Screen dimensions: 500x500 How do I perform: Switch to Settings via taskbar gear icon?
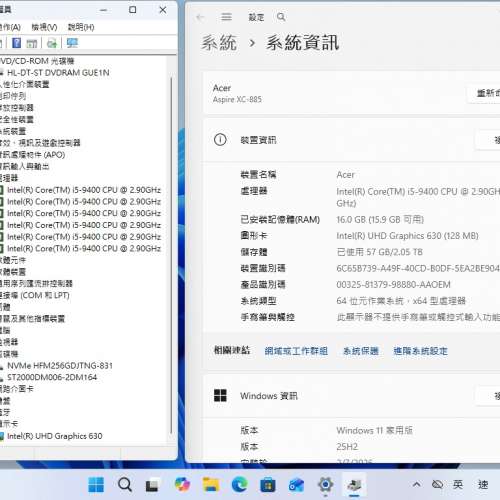(x=325, y=484)
